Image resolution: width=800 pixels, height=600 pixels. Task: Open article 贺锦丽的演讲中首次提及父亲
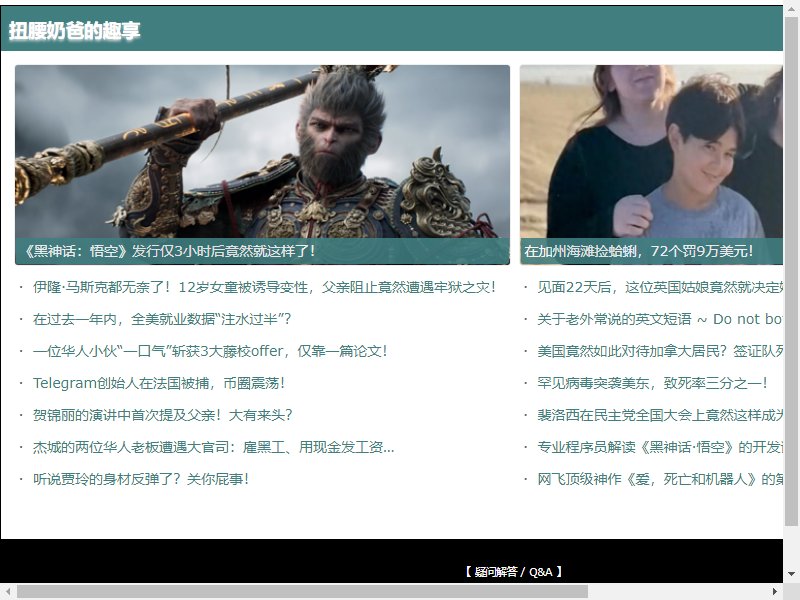(x=162, y=415)
